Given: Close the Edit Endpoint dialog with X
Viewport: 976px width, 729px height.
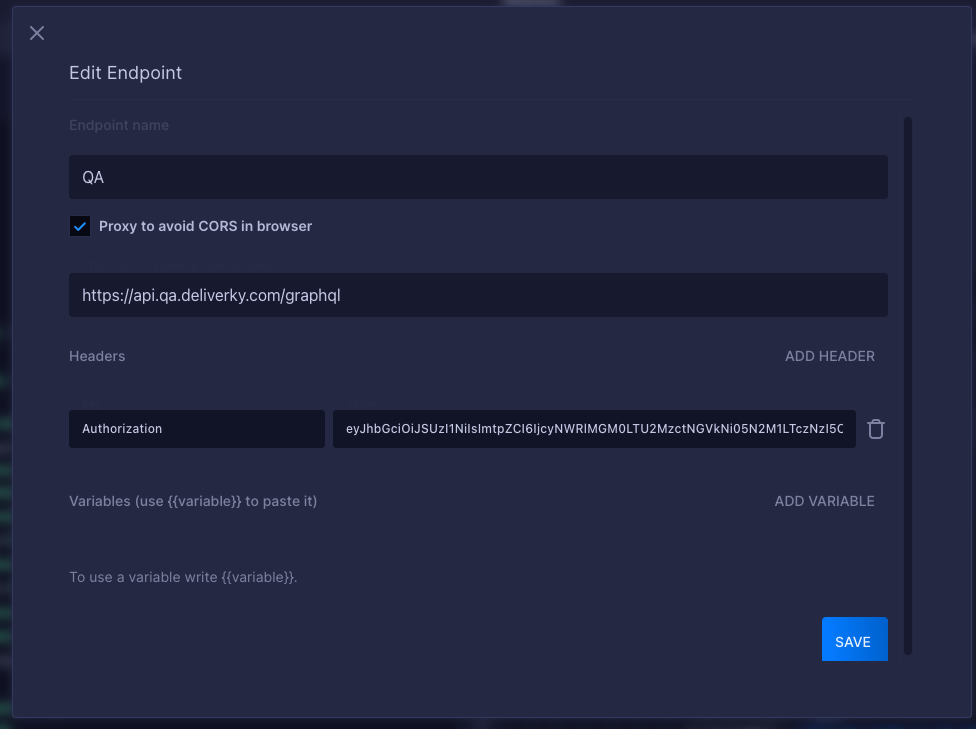Looking at the screenshot, I should click(37, 33).
